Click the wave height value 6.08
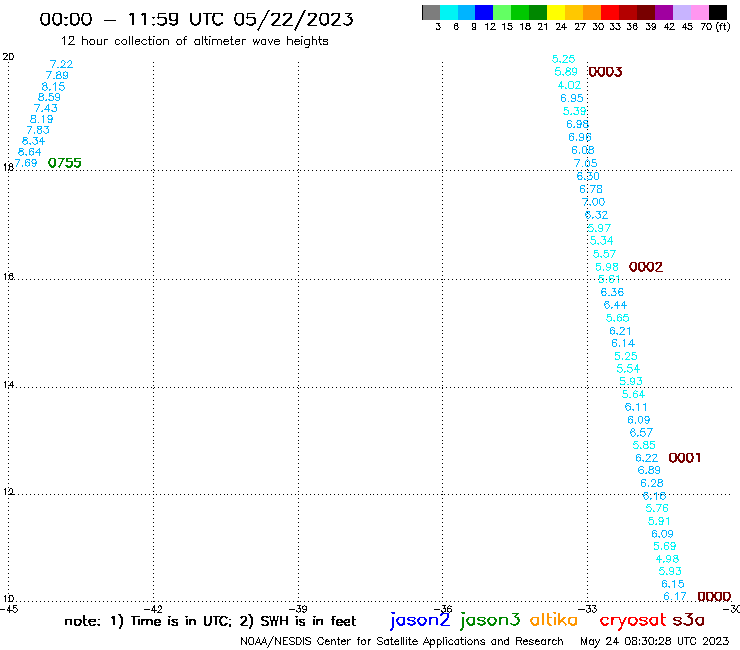 [583, 150]
